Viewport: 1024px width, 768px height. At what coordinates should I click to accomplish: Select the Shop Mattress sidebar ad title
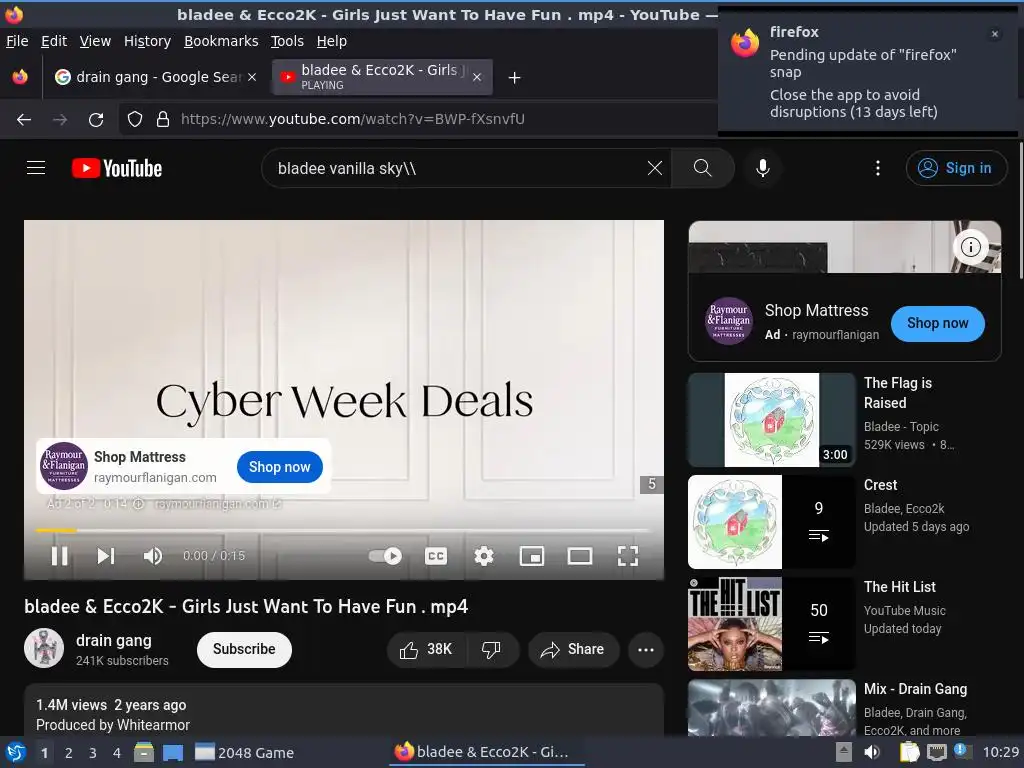[816, 310]
